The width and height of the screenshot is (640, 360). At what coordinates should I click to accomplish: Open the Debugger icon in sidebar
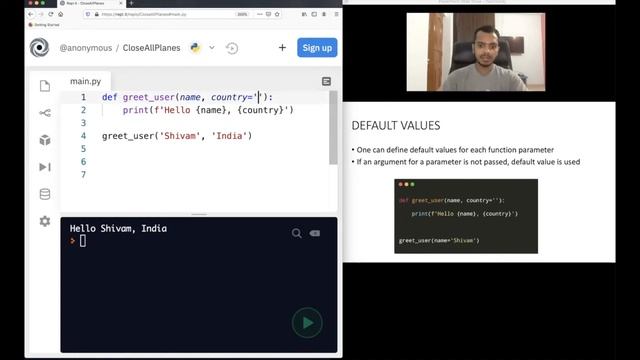click(45, 167)
